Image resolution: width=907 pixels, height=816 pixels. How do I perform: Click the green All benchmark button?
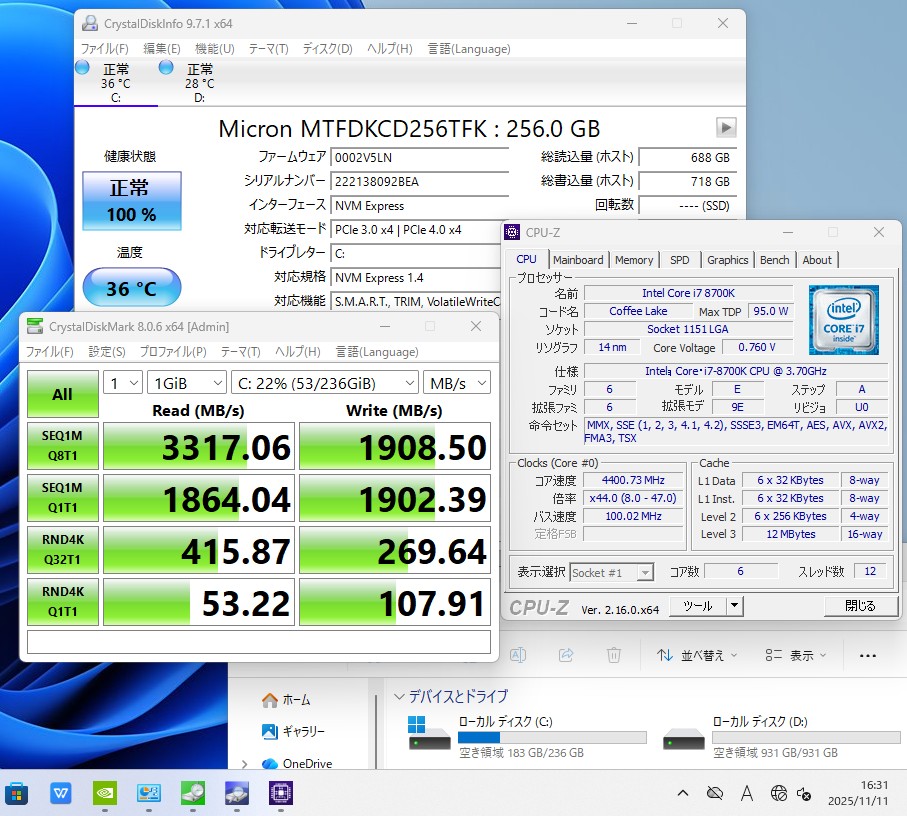[62, 394]
